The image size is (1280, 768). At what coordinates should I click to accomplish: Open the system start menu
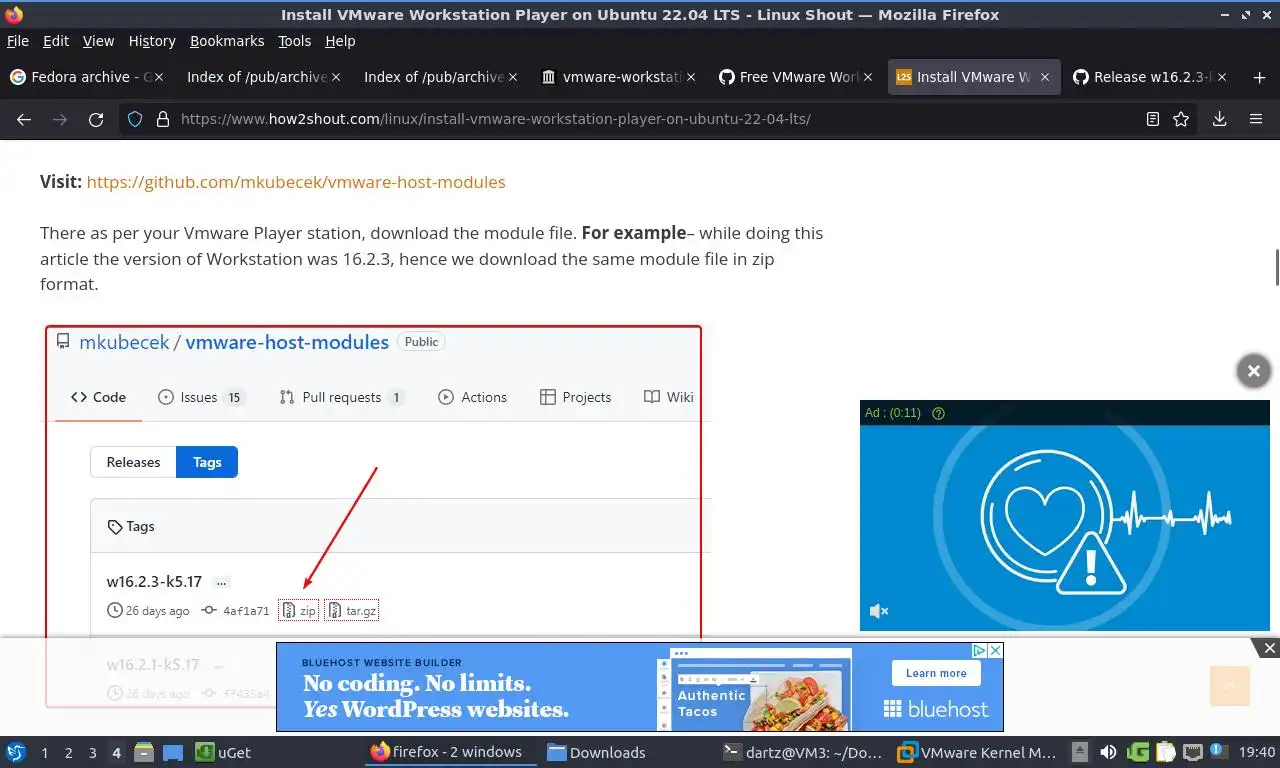coord(16,752)
